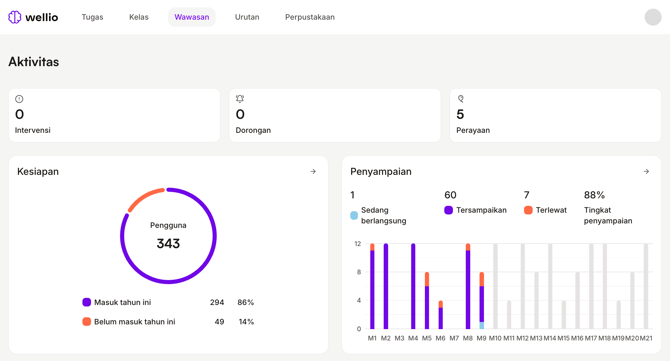This screenshot has height=361, width=670.
Task: Click the 49 value
Action: pyautogui.click(x=219, y=321)
